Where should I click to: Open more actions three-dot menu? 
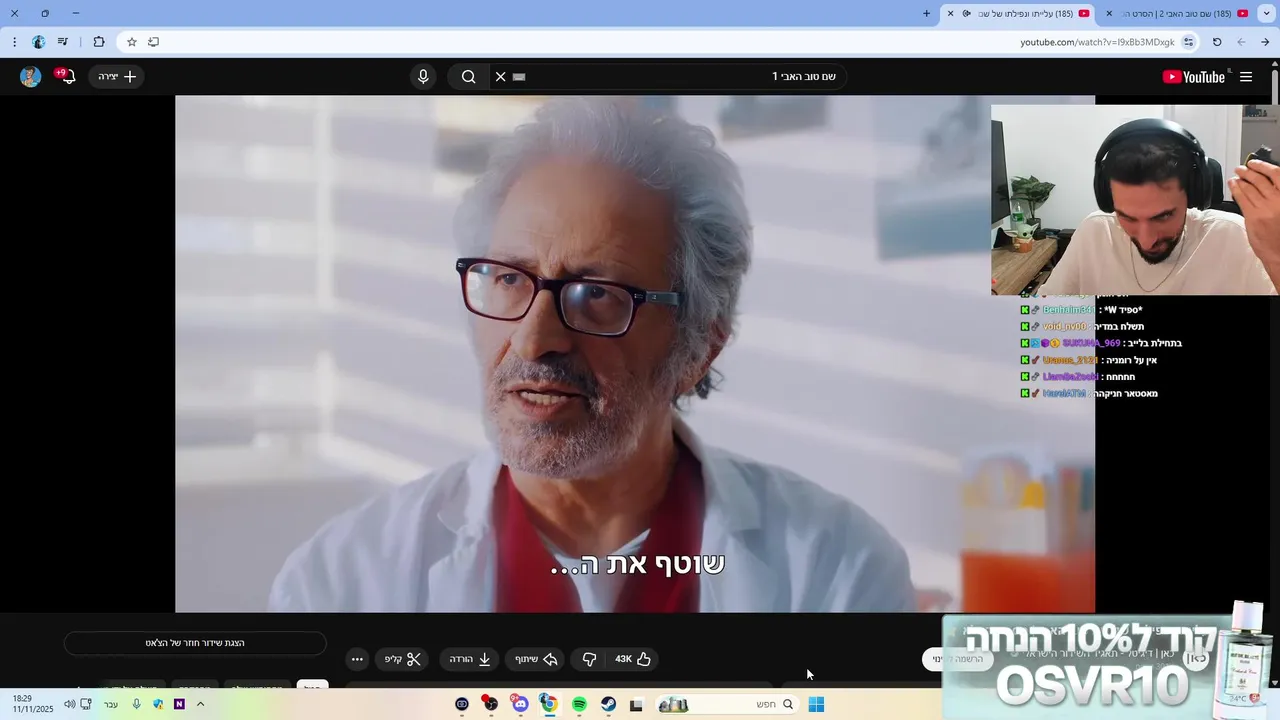(x=357, y=659)
